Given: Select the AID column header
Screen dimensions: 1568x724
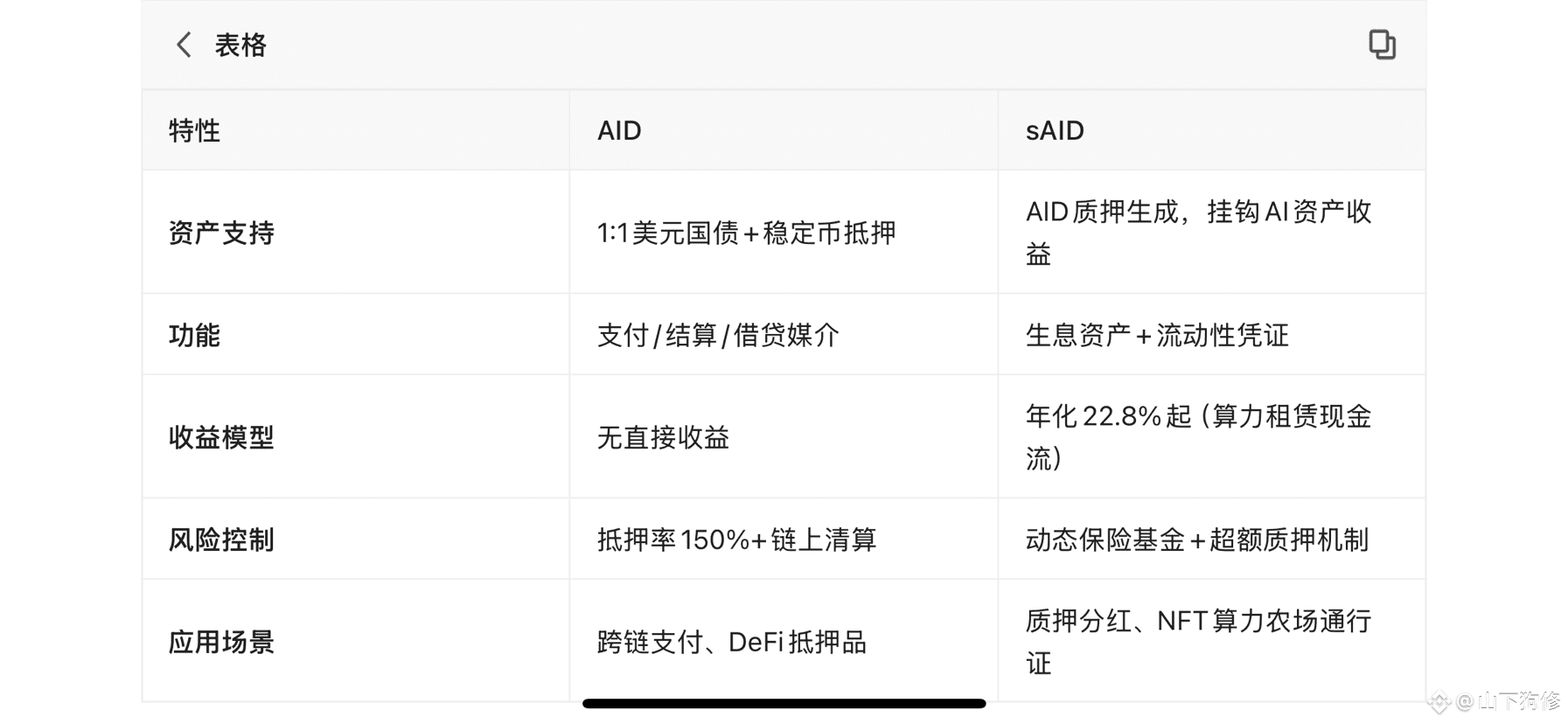Looking at the screenshot, I should (619, 130).
